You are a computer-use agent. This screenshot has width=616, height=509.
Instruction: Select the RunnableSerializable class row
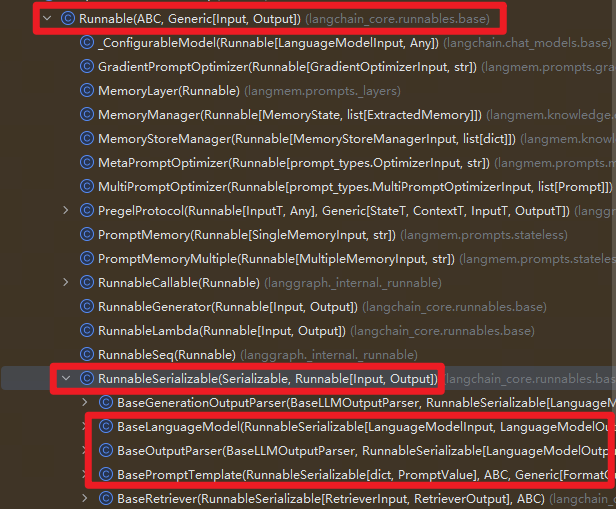pos(308,378)
